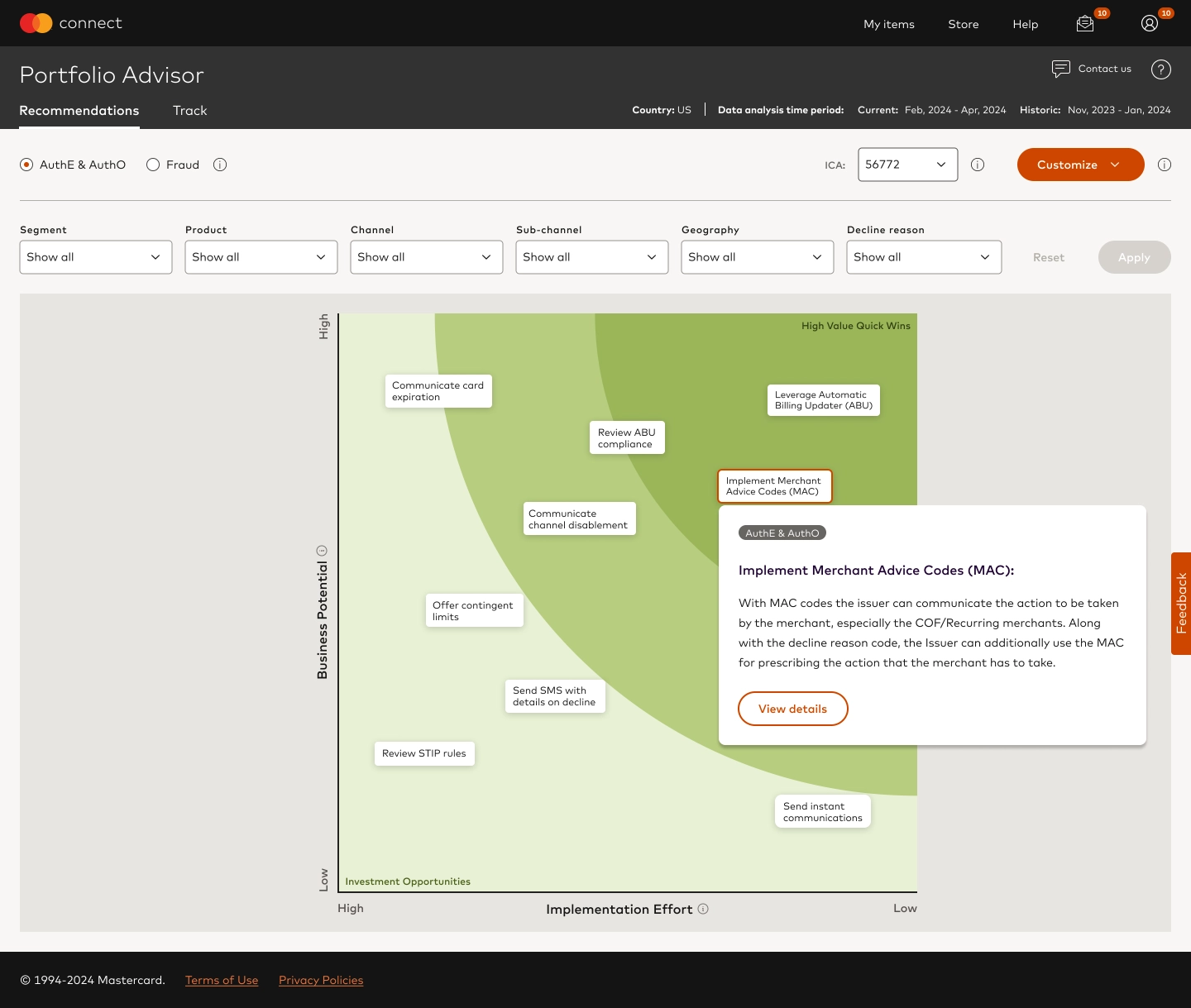The image size is (1191, 1008).
Task: Open the Product filter dropdown
Action: click(261, 257)
